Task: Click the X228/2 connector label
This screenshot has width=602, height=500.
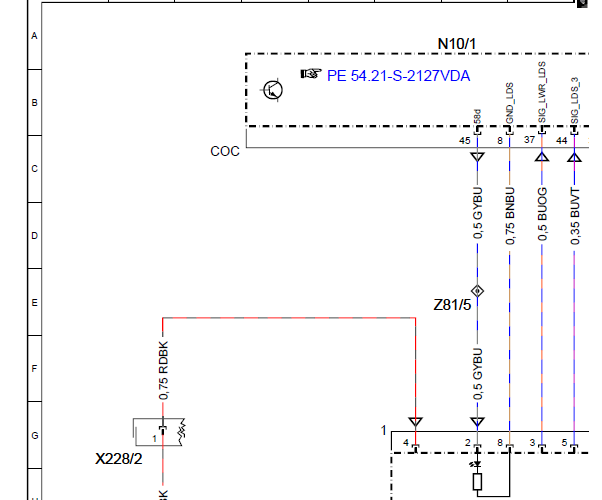Action: click(119, 459)
